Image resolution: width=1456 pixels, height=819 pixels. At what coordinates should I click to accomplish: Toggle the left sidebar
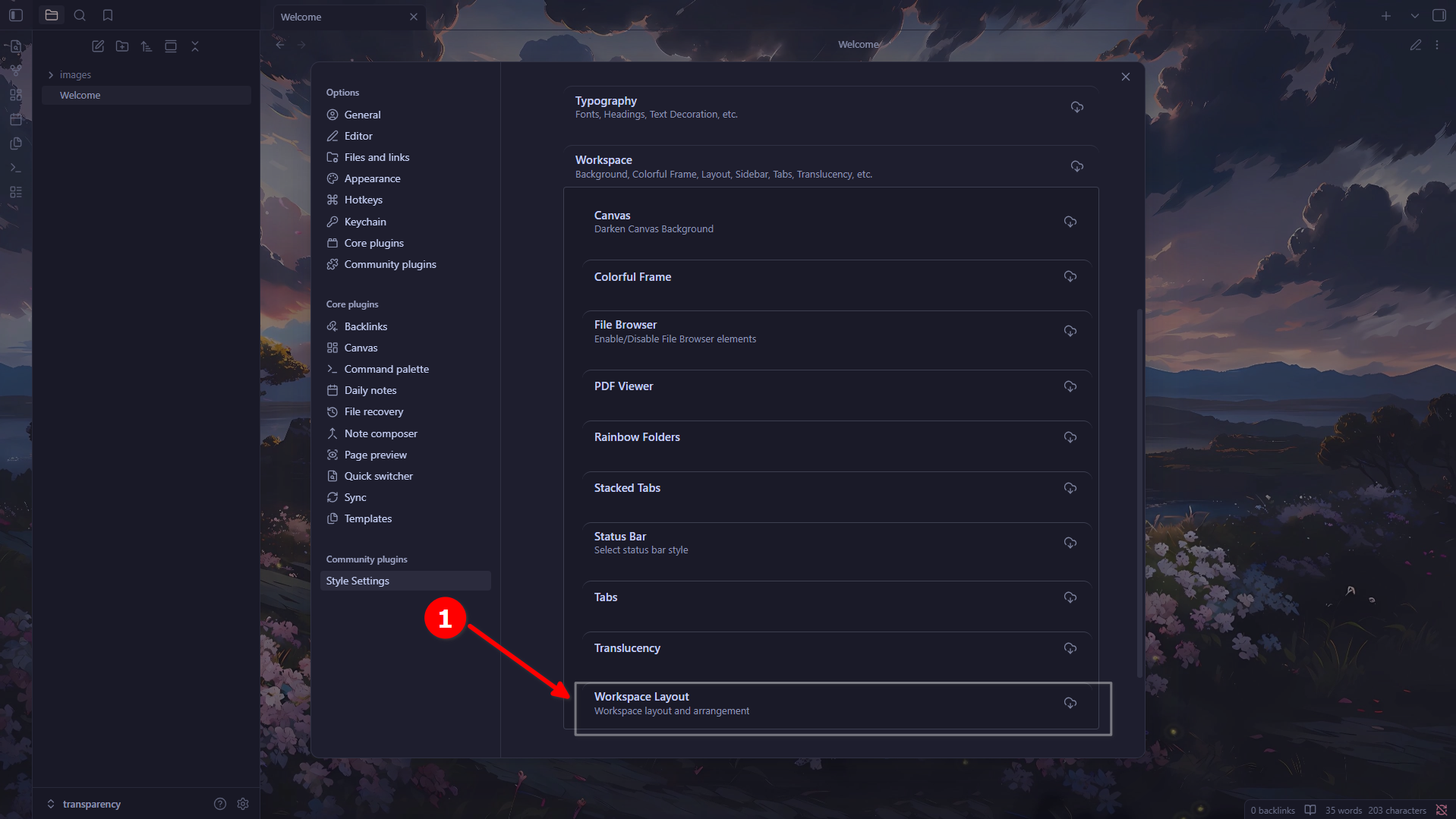(x=16, y=15)
